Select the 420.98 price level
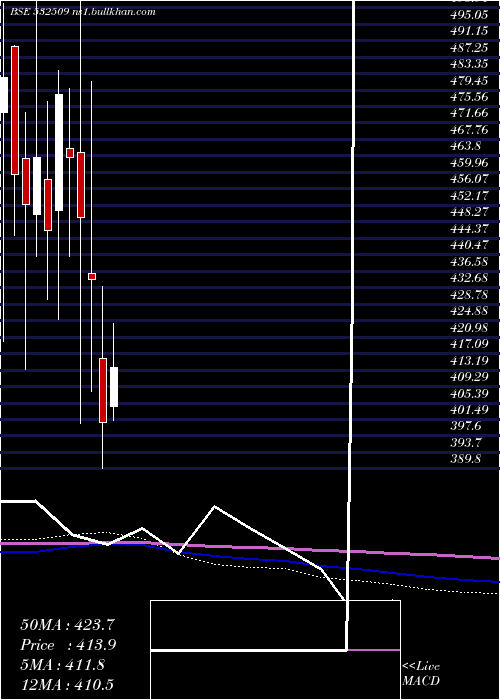The width and height of the screenshot is (500, 700). coord(469,328)
